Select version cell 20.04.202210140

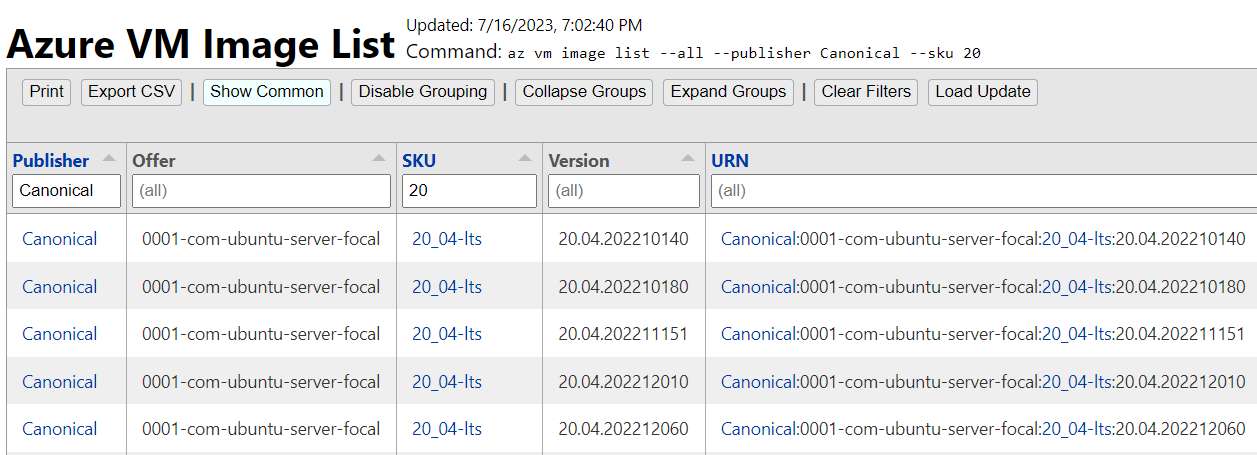pyautogui.click(x=624, y=239)
